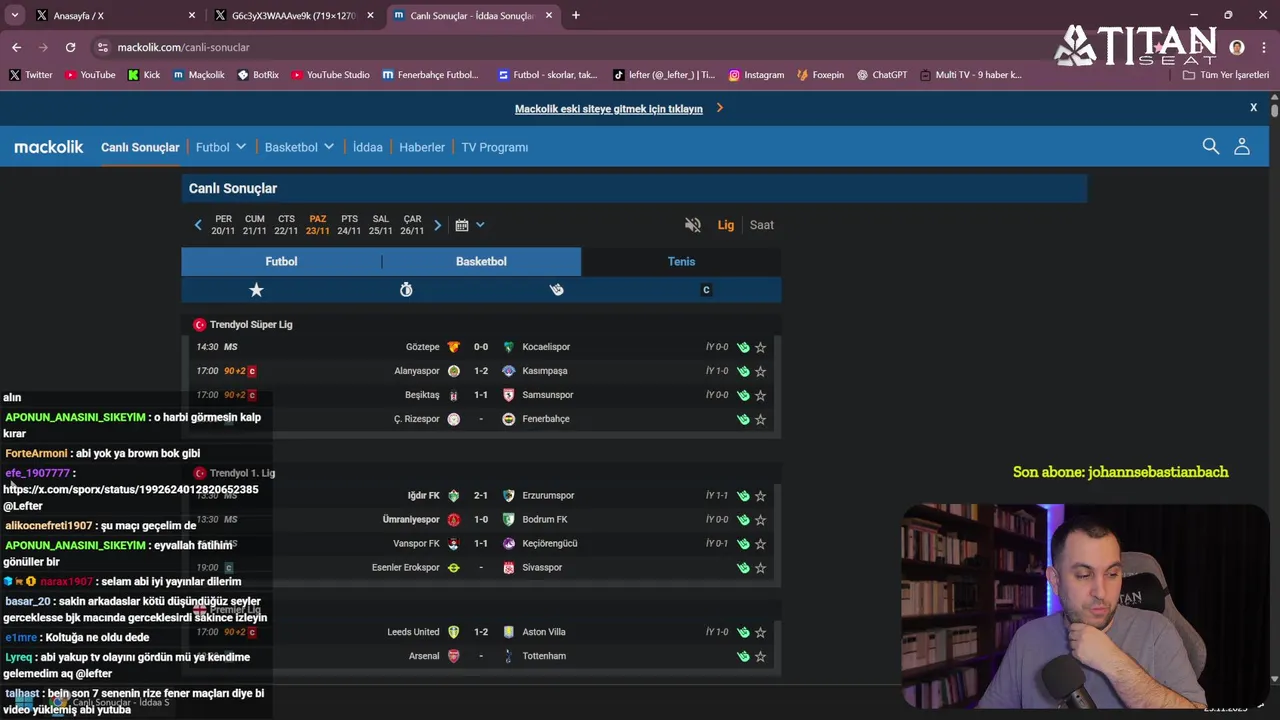1280x720 pixels.
Task: Open the YouTube Studio bookmark
Action: pyautogui.click(x=330, y=75)
